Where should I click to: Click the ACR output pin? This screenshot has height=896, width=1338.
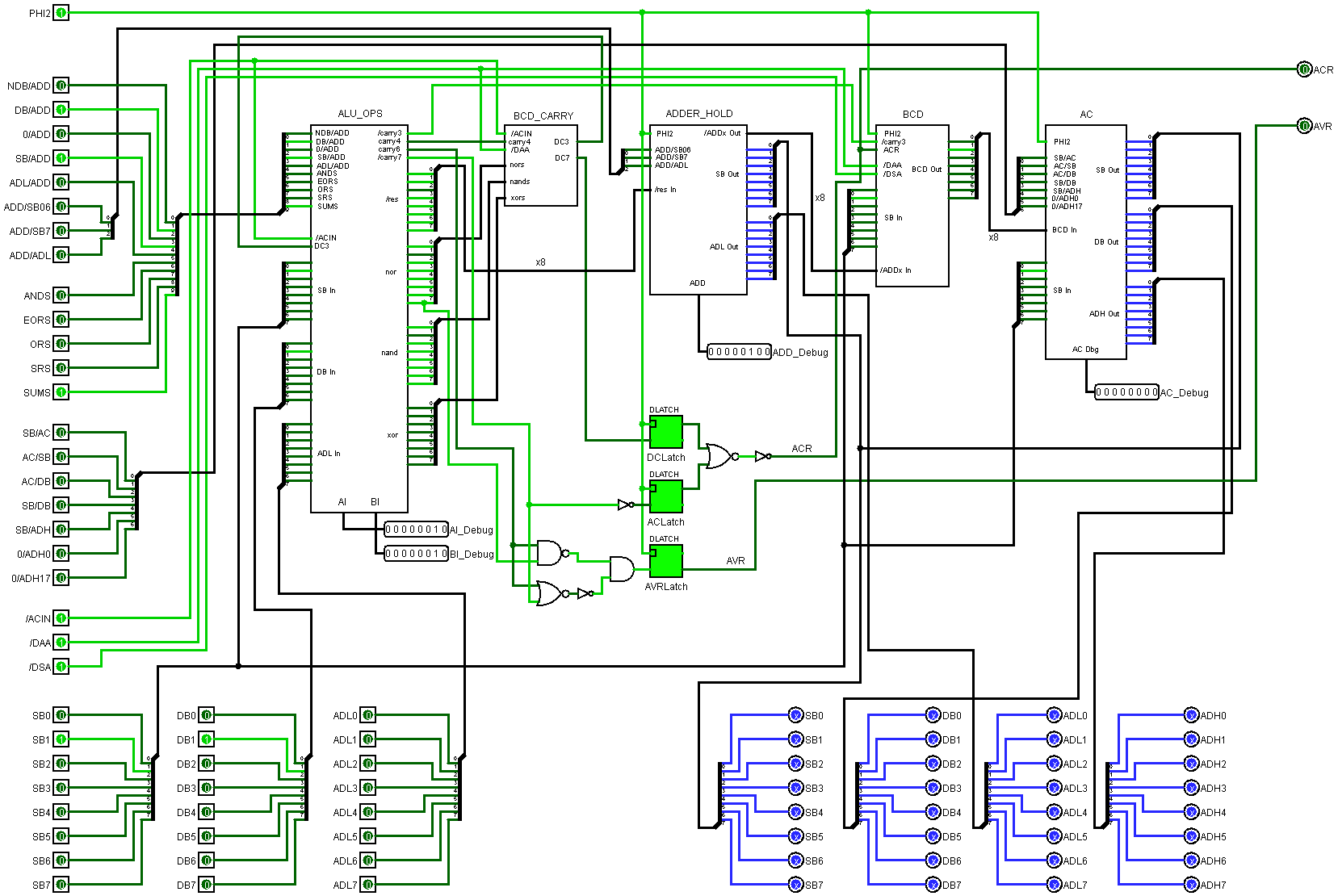(1304, 69)
